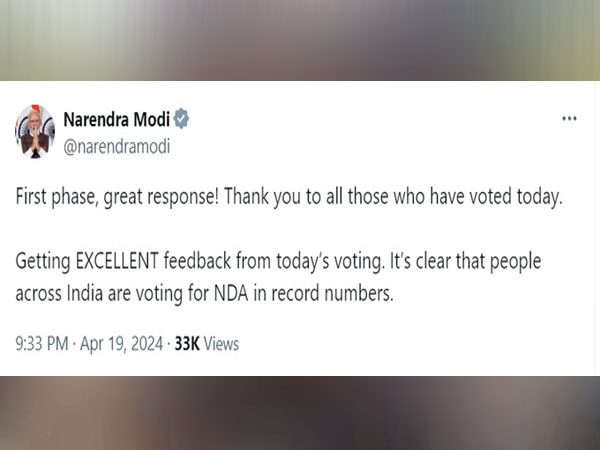The width and height of the screenshot is (600, 450).
Task: Click the words "First phase, great response!"
Action: coord(117,197)
